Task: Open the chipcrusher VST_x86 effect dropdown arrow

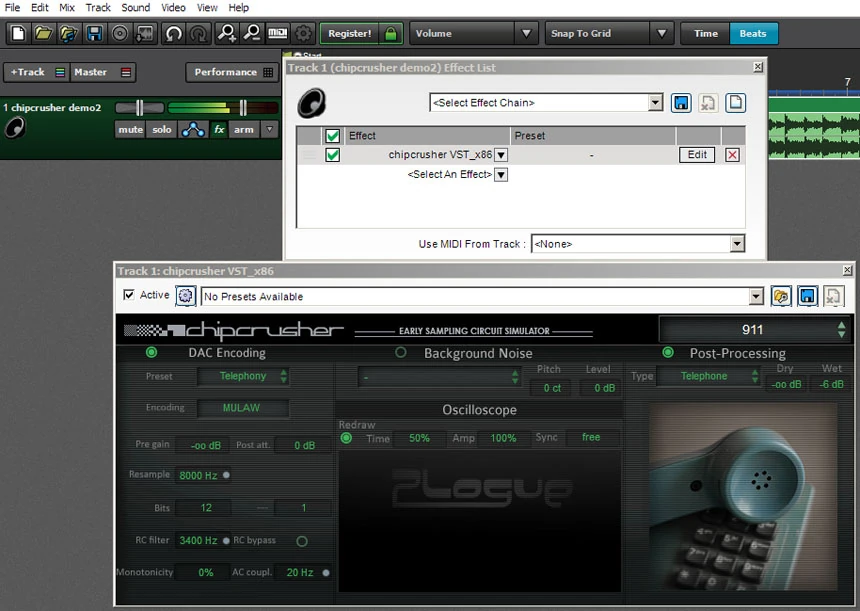Action: click(x=501, y=155)
